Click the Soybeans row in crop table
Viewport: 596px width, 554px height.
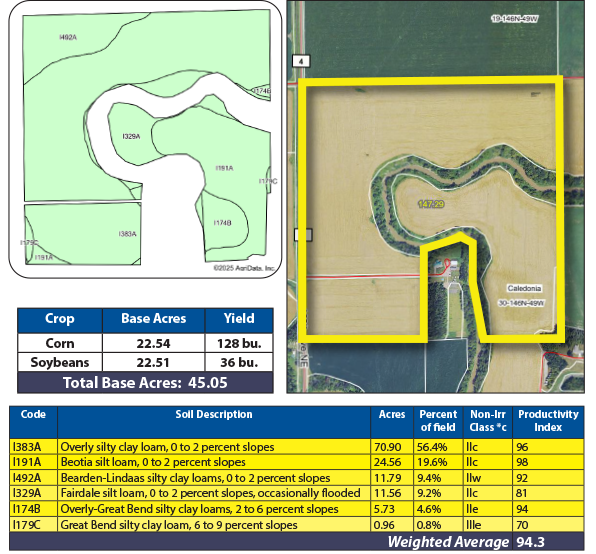[x=145, y=362]
